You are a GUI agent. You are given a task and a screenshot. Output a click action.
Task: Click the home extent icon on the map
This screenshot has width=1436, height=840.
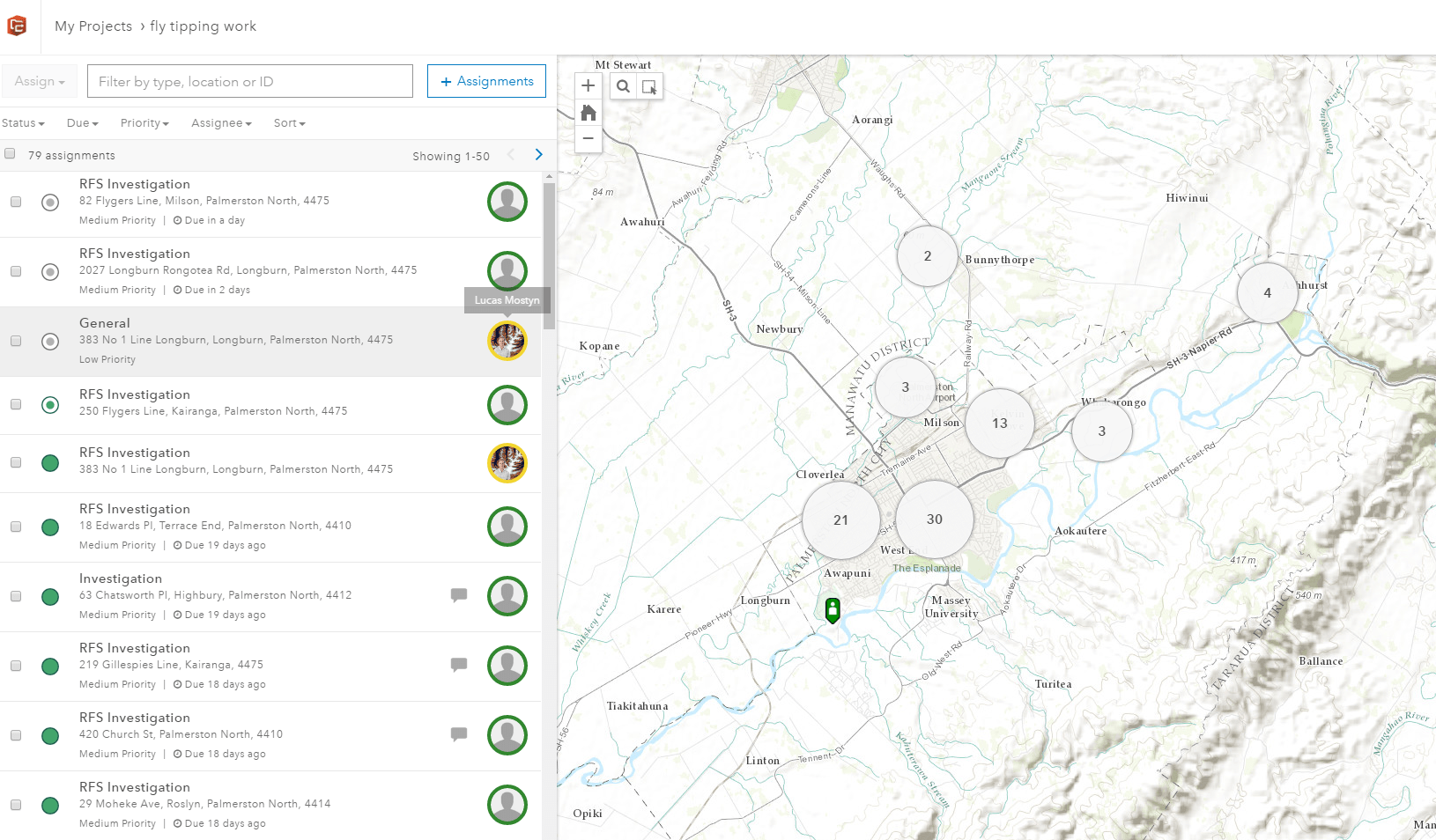[x=588, y=112]
